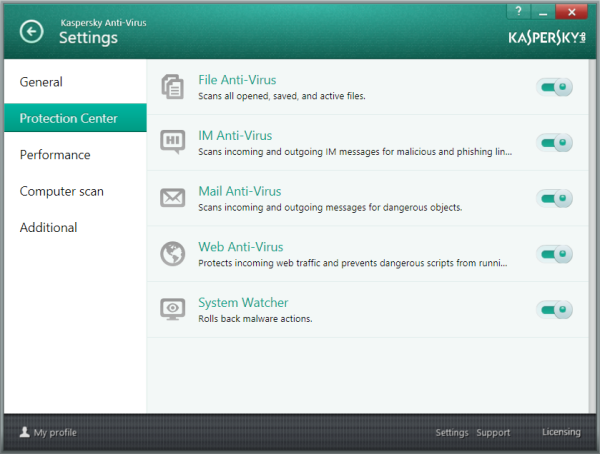Click the Mail Anti-Virus envelope icon
This screenshot has height=454, width=600.
(x=172, y=198)
